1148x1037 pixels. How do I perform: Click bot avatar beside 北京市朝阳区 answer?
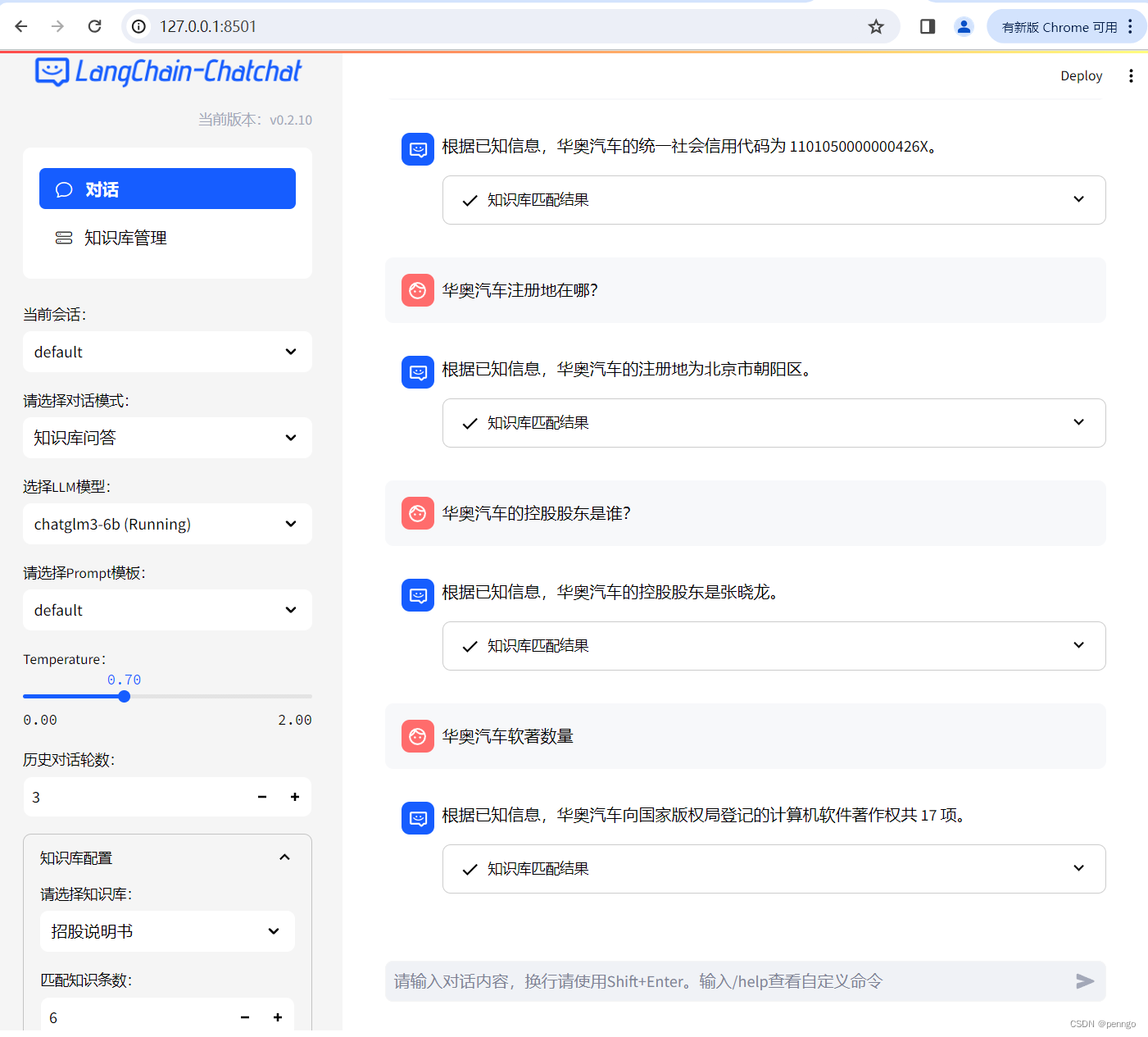tap(418, 372)
